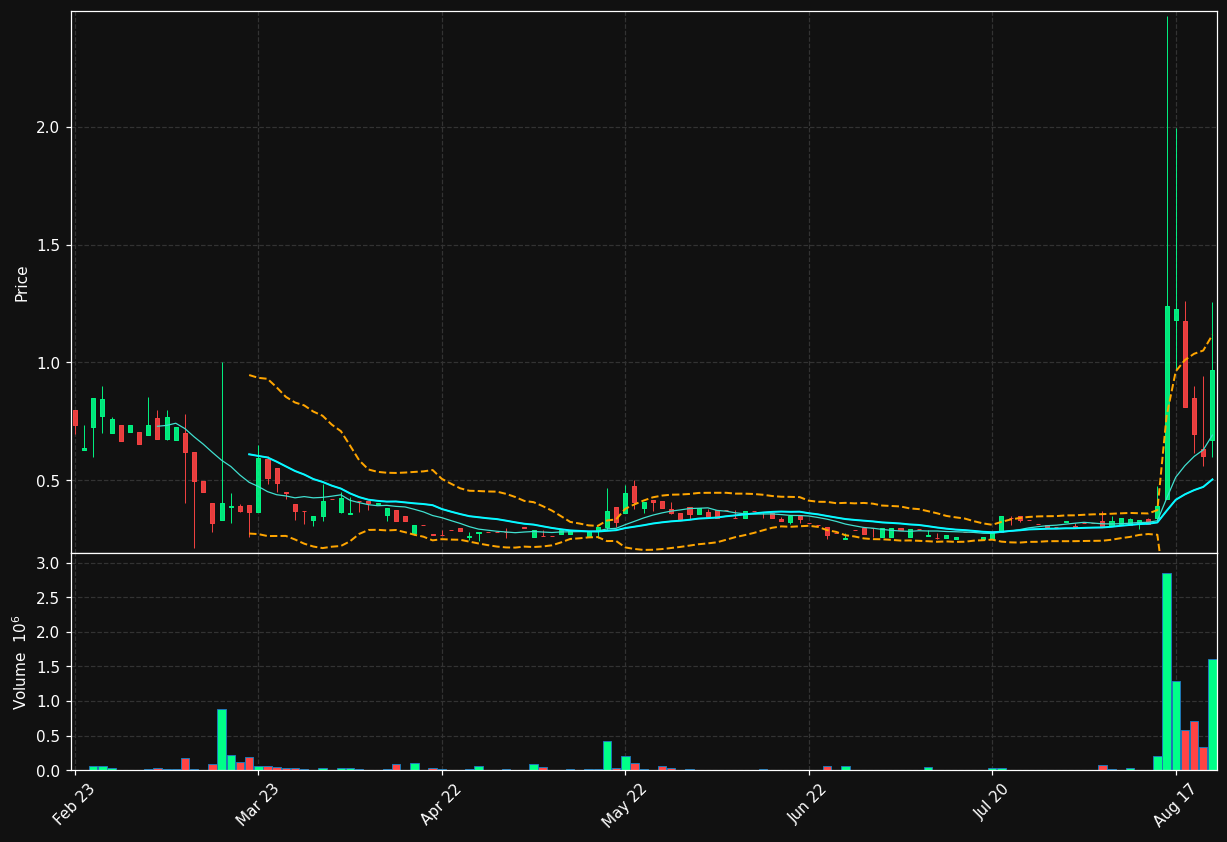Click the 1.0 price axis label

(48, 363)
